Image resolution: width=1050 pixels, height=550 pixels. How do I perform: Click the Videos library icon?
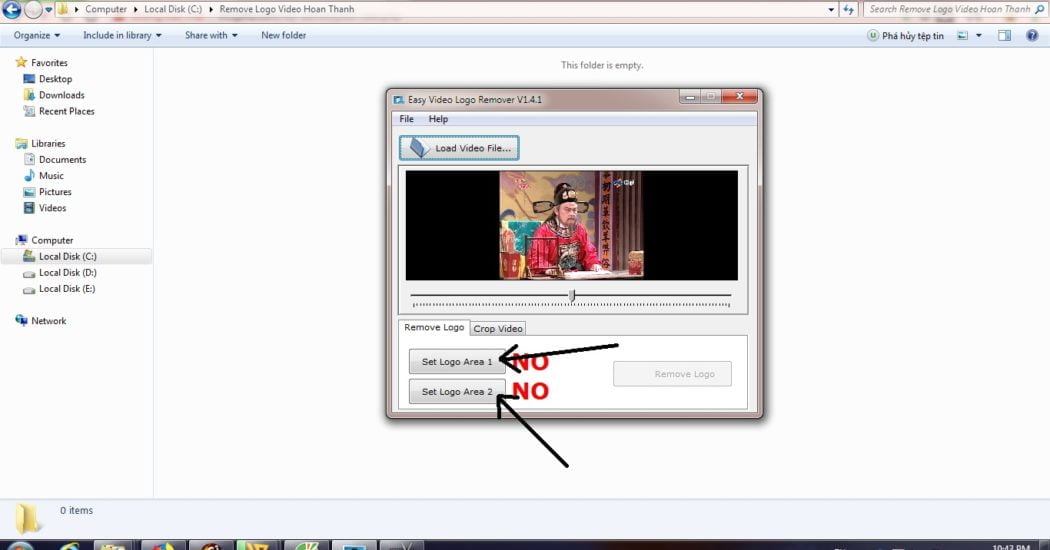[x=29, y=208]
